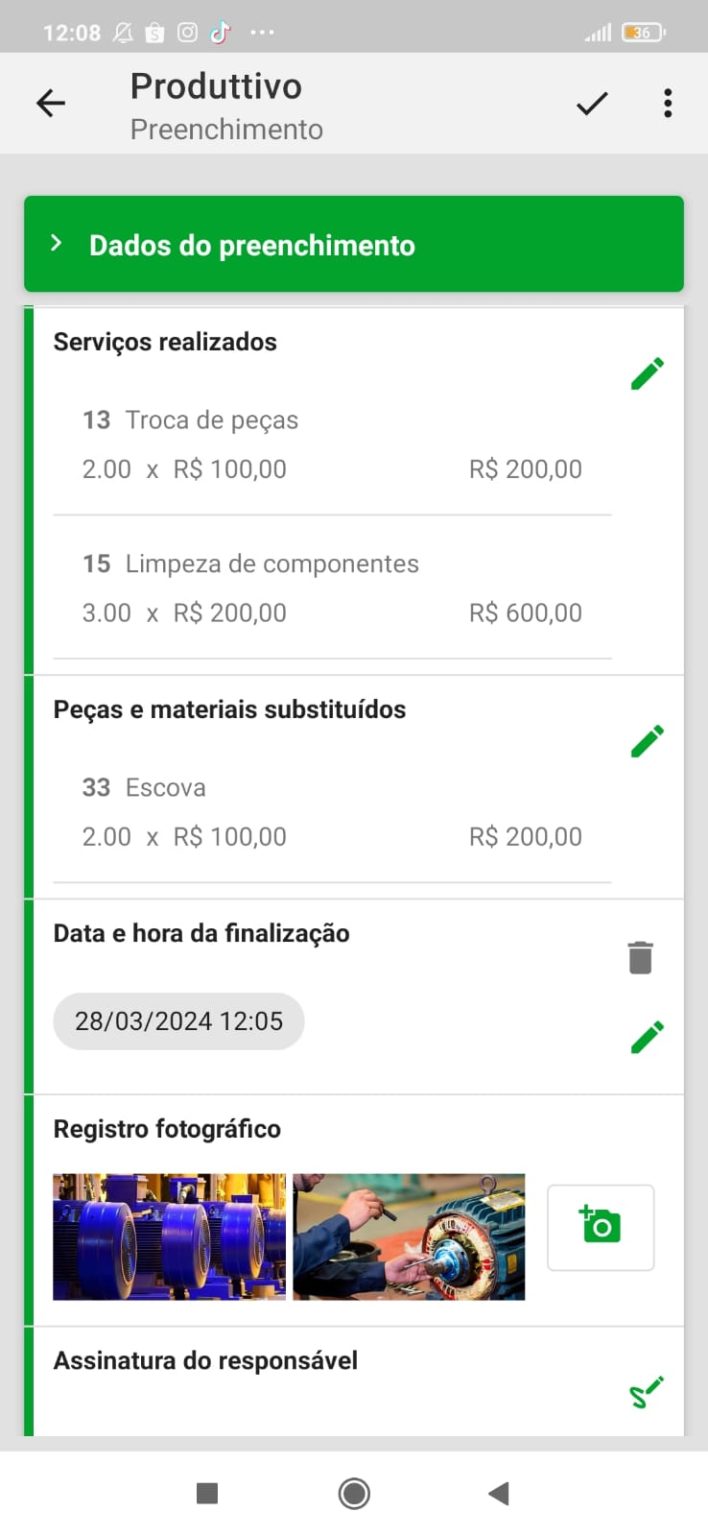Select the Preenchimento screen title

coord(225,129)
